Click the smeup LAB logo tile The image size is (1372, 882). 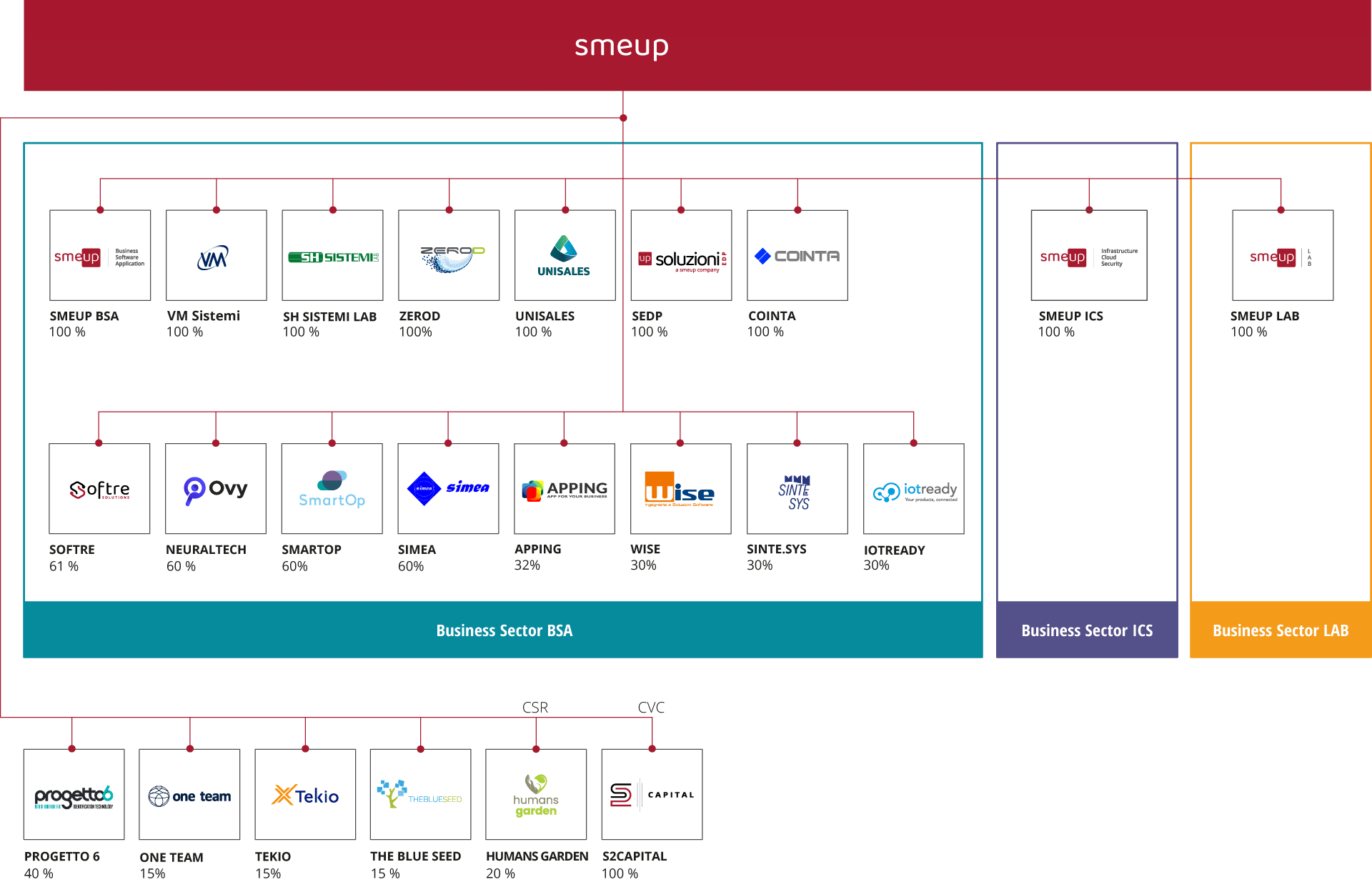point(1283,255)
